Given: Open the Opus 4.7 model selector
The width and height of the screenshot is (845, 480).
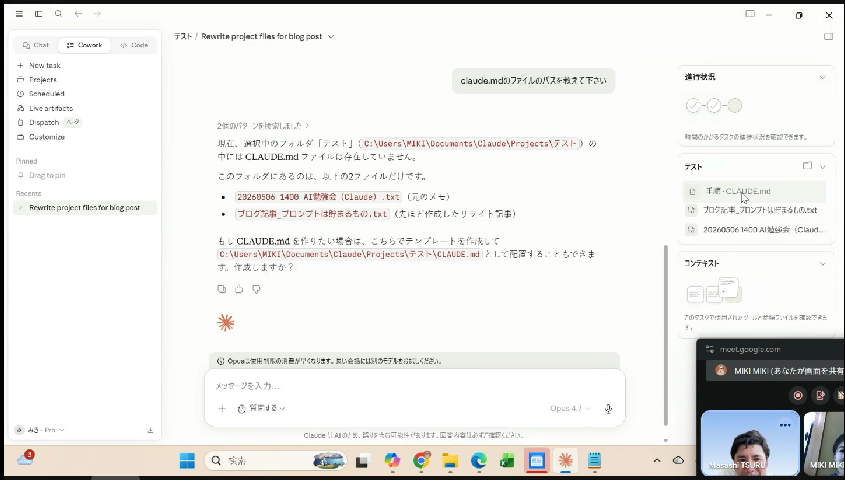Looking at the screenshot, I should pos(570,408).
